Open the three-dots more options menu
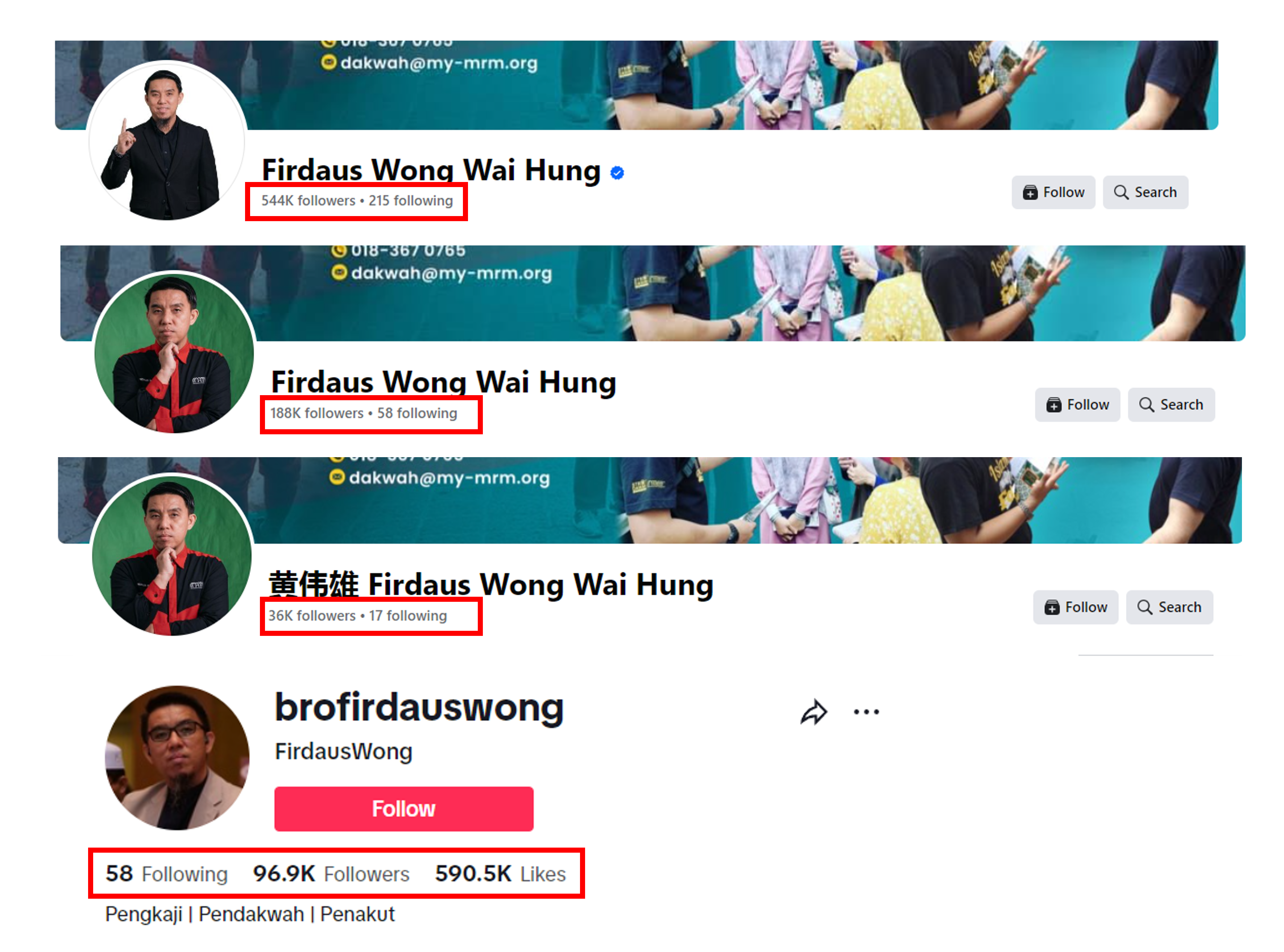 866,712
